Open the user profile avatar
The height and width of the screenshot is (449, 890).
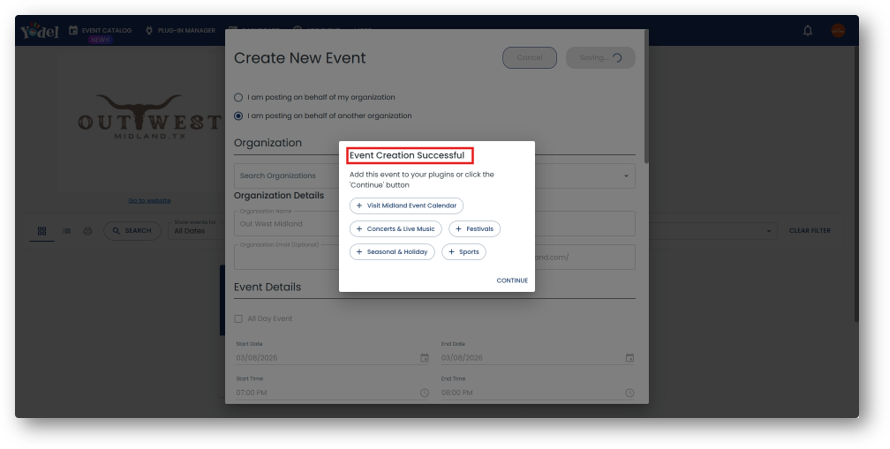point(838,31)
